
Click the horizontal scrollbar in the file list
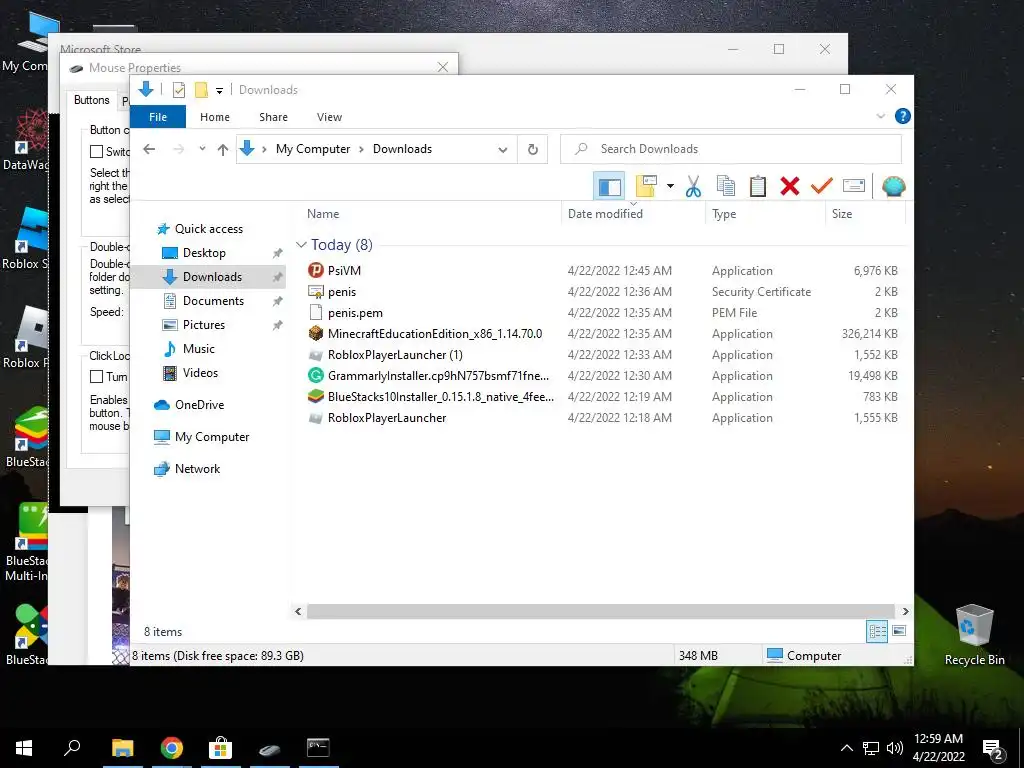click(x=601, y=611)
